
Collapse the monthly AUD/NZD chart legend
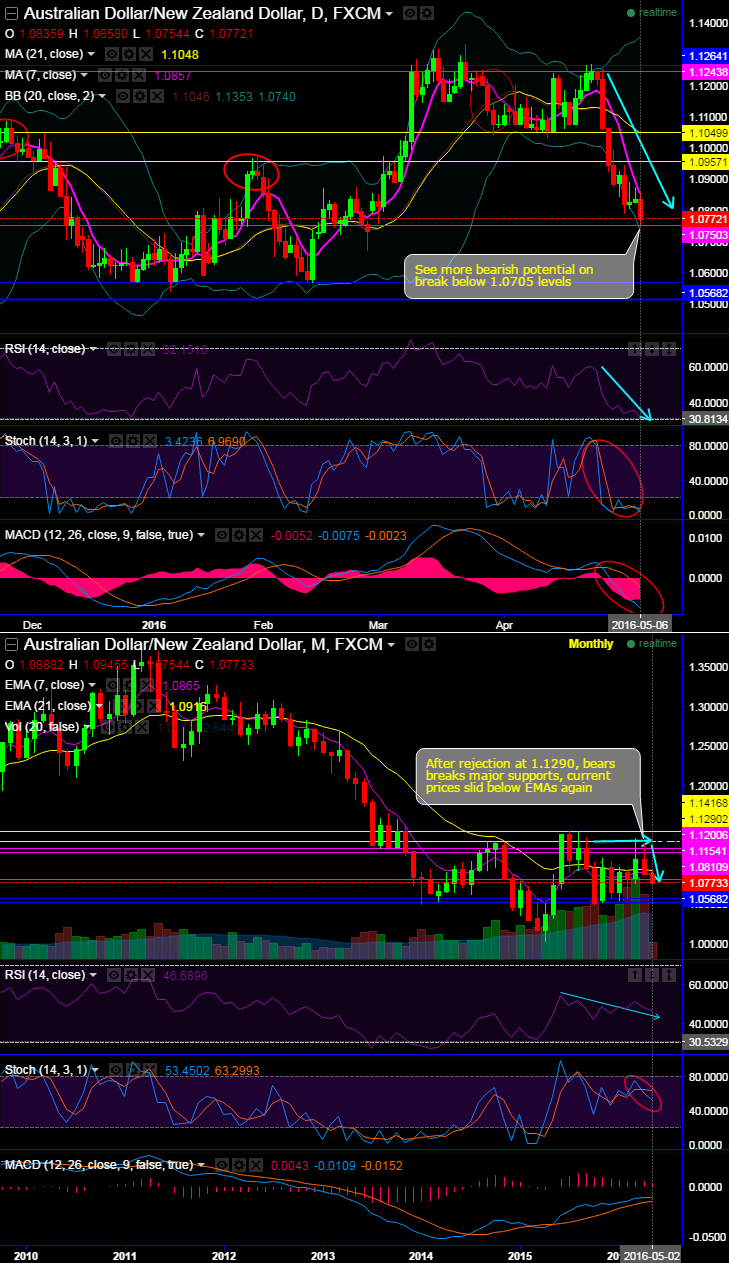point(12,645)
